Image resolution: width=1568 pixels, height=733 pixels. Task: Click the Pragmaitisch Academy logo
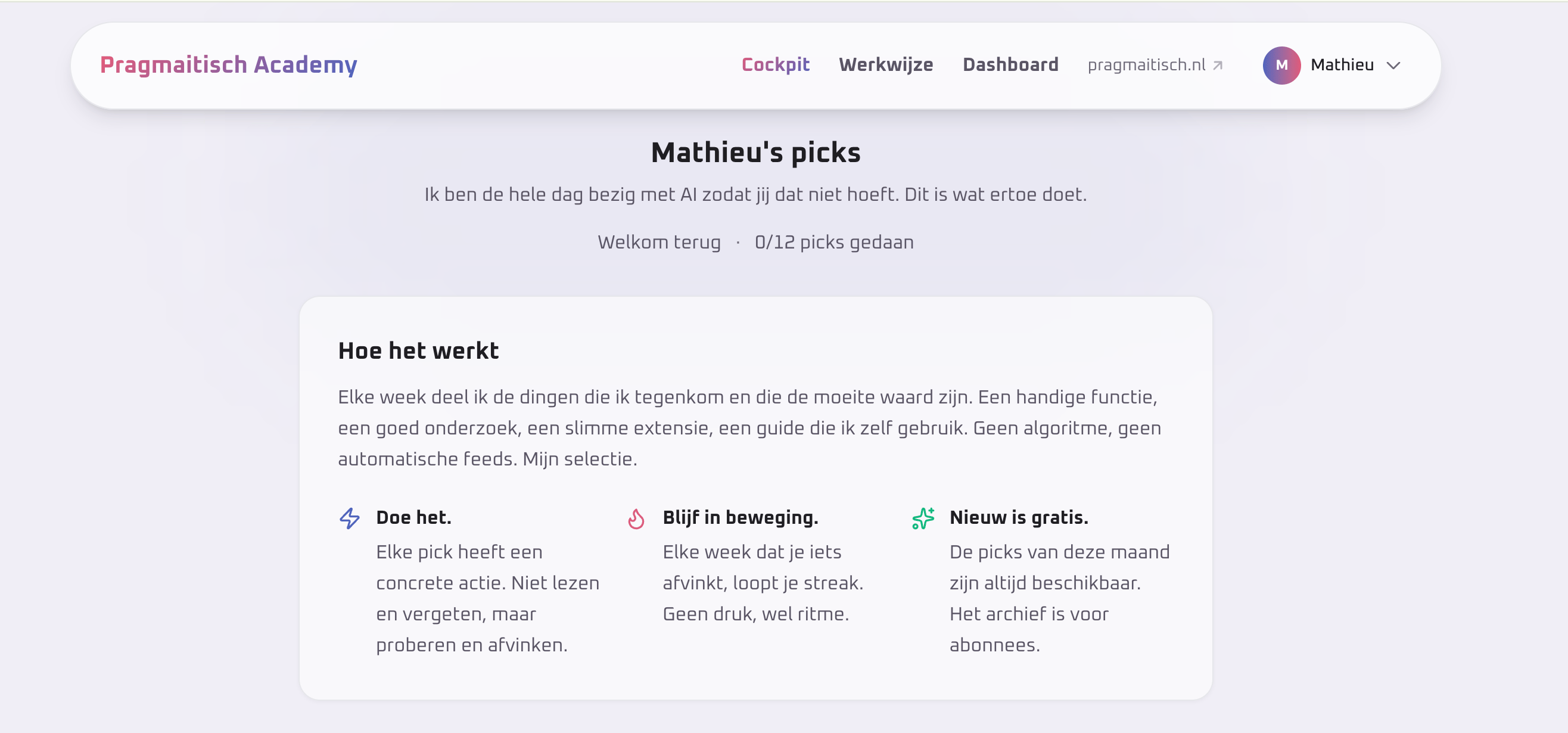pyautogui.click(x=228, y=65)
